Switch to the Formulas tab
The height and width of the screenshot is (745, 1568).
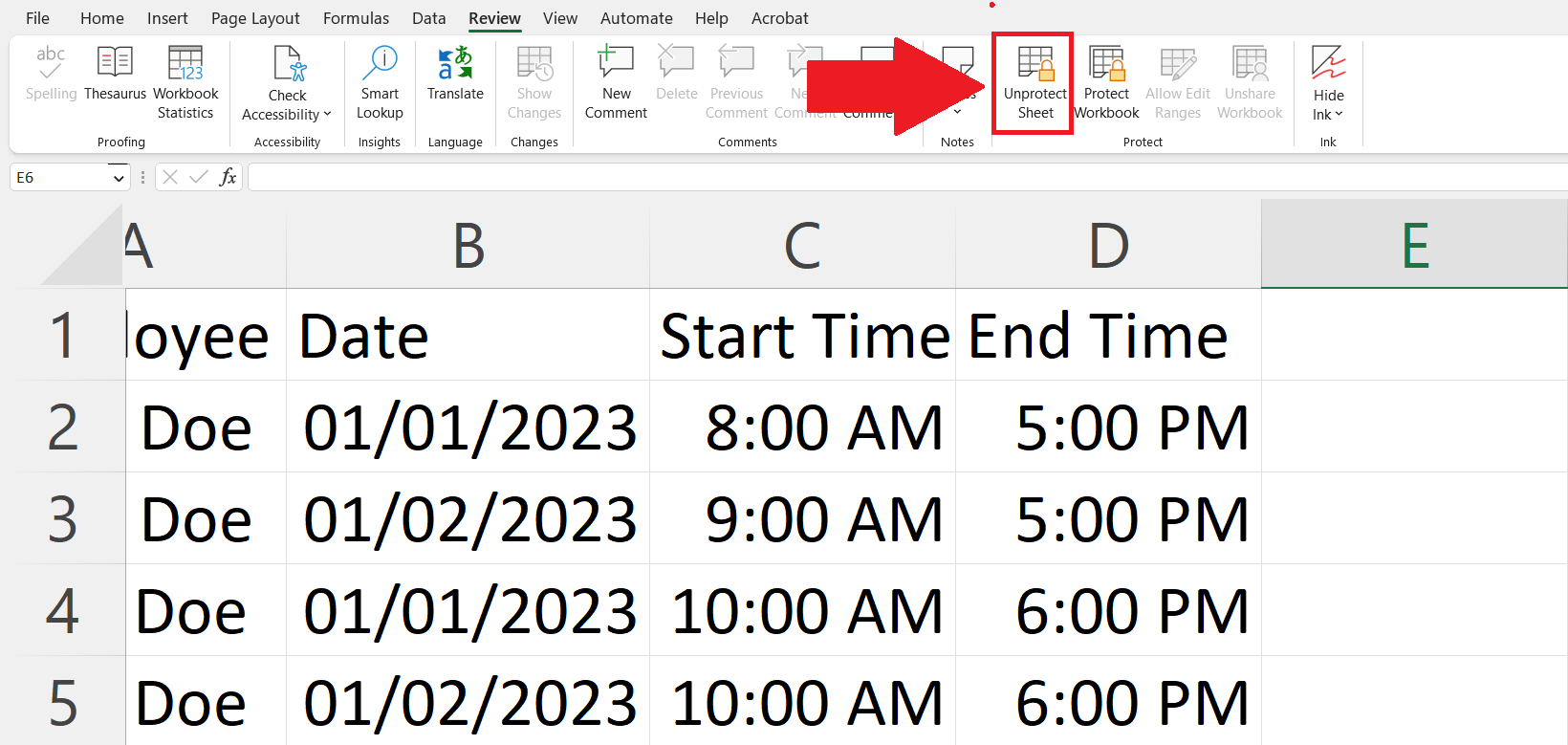[356, 18]
